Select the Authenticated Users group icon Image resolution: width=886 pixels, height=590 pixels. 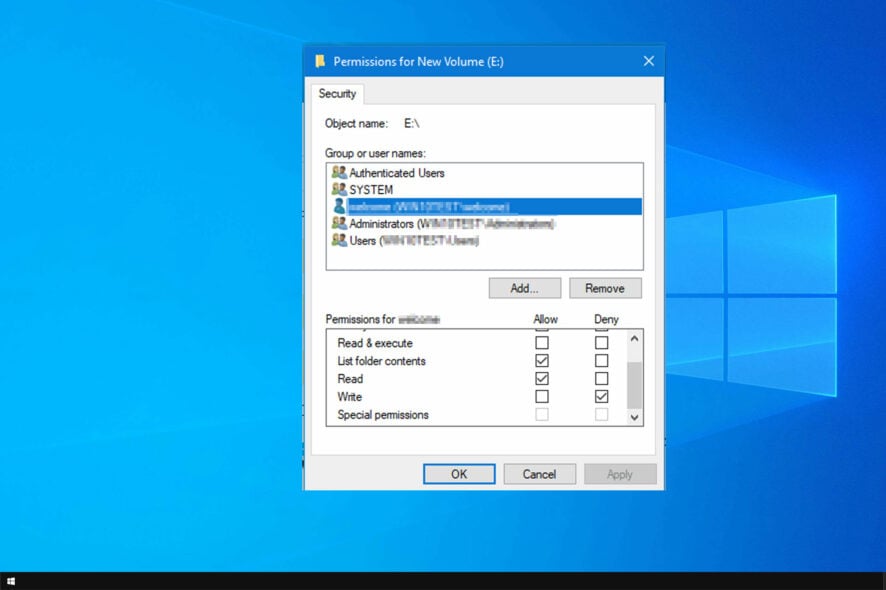pos(338,172)
